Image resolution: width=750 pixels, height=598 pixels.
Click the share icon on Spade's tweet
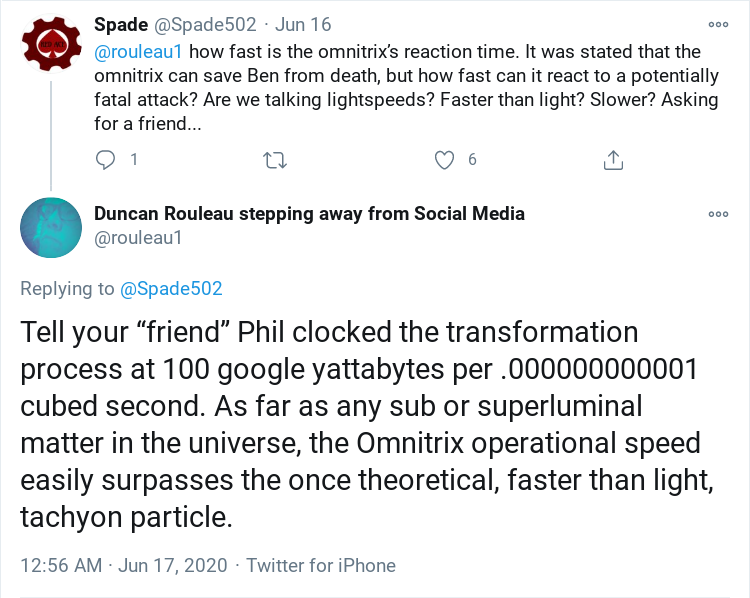click(614, 159)
